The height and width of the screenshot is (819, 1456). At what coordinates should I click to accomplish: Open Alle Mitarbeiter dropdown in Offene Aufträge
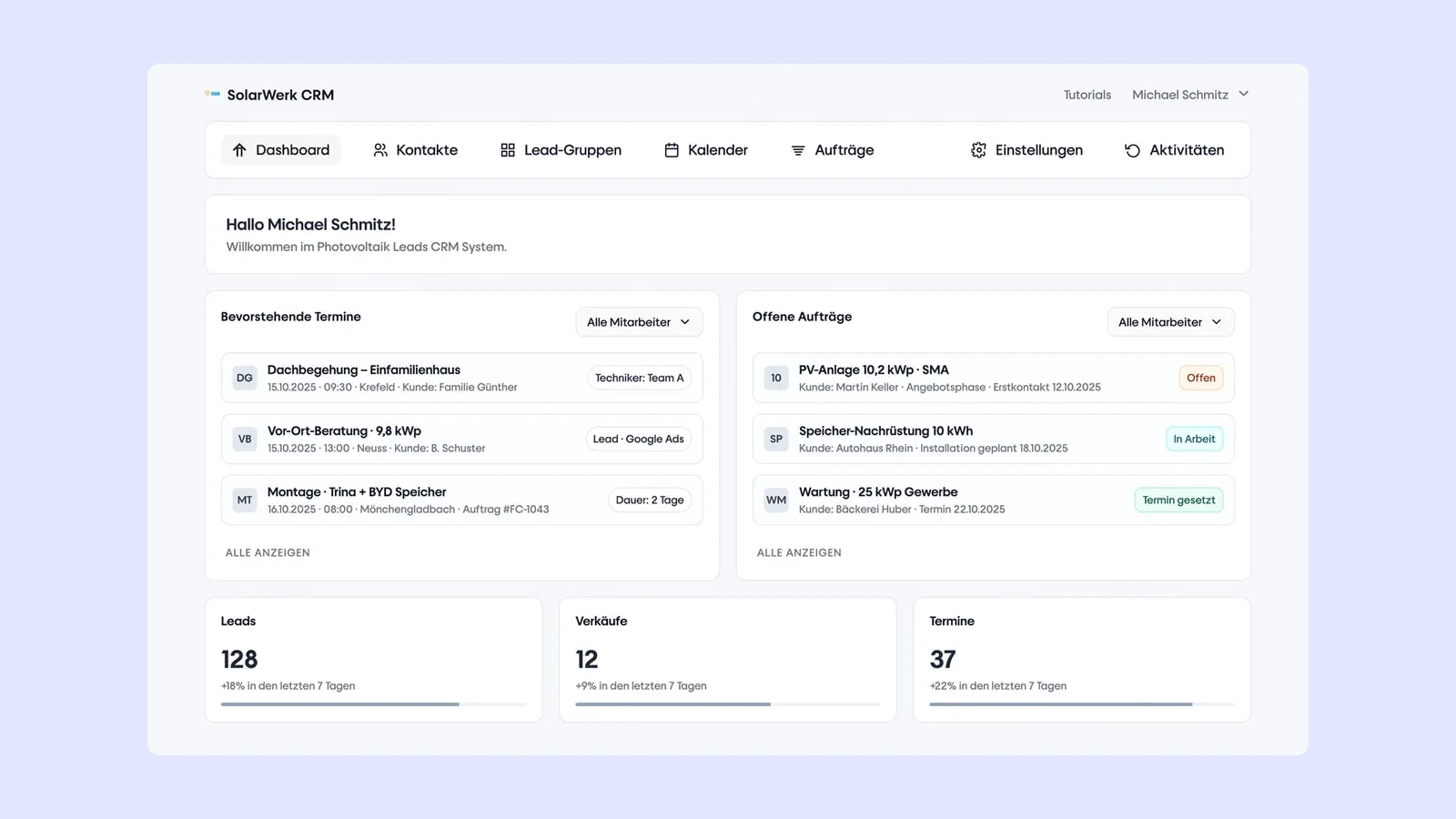pyautogui.click(x=1170, y=322)
